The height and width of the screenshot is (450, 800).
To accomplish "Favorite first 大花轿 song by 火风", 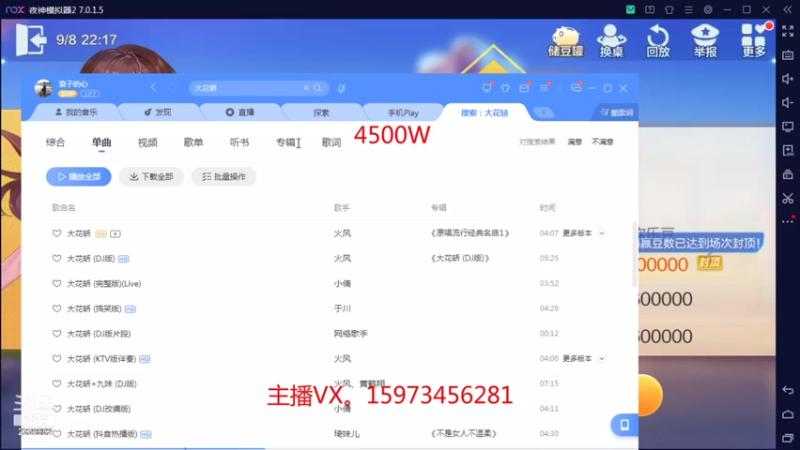I will coord(57,233).
